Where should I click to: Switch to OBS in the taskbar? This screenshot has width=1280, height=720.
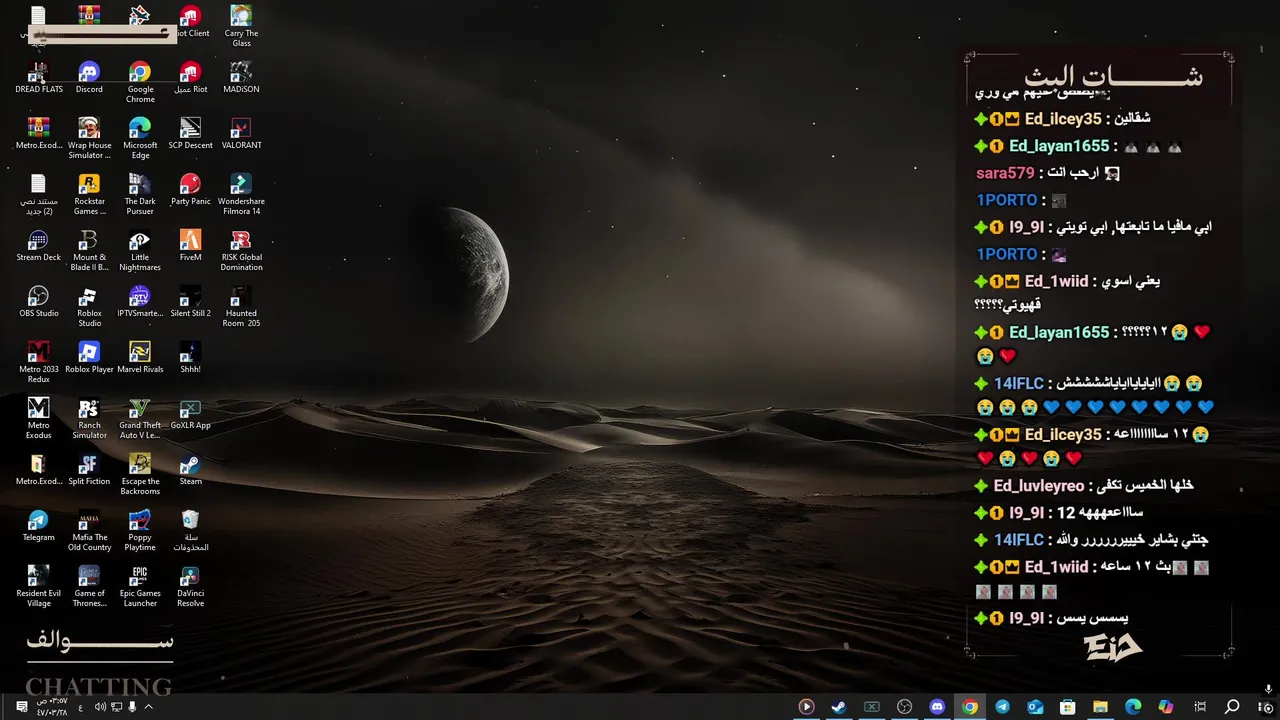click(x=904, y=707)
